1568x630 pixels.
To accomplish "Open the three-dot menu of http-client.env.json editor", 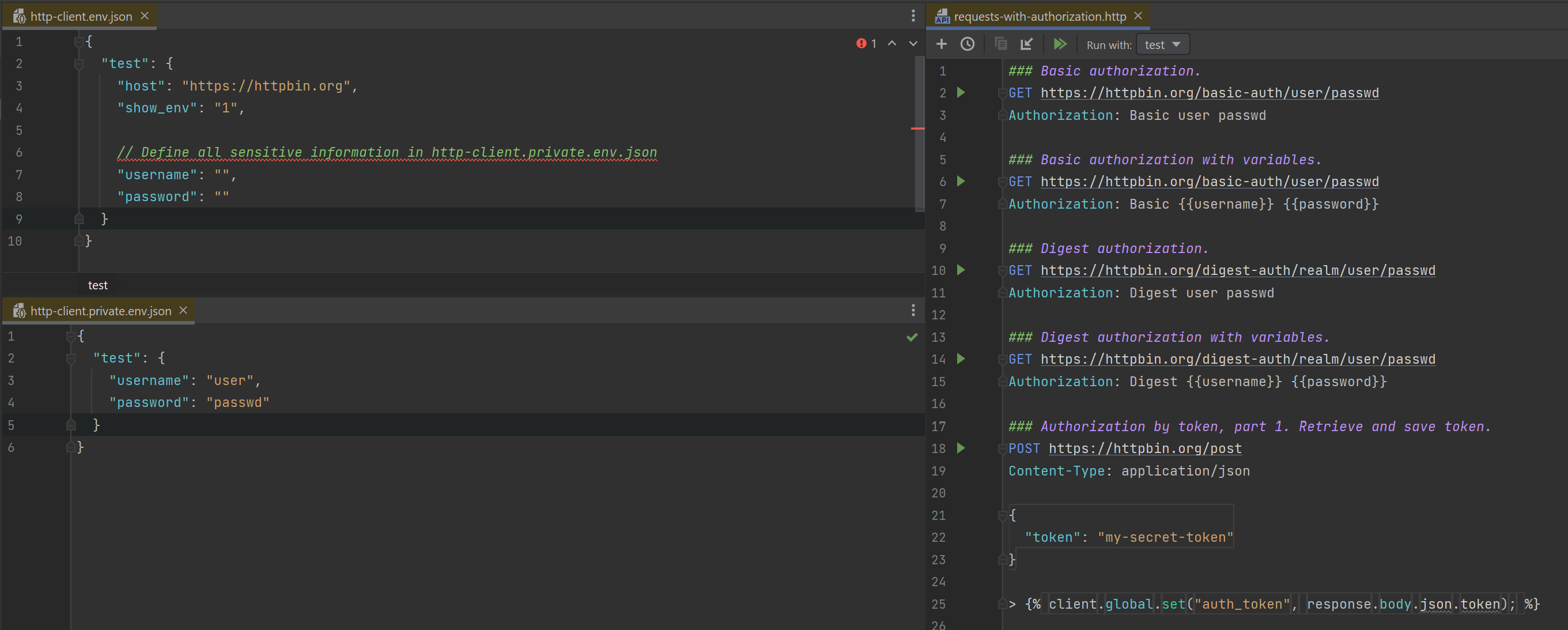I will 913,16.
